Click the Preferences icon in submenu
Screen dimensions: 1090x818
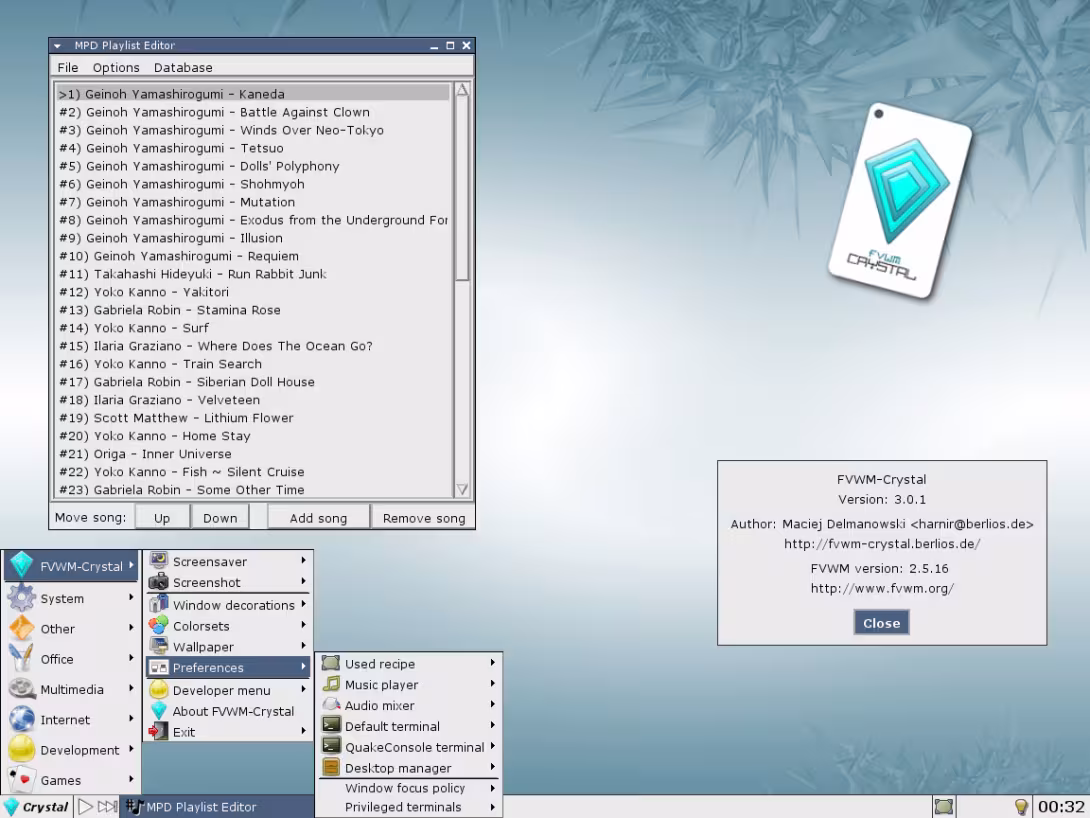pyautogui.click(x=158, y=667)
